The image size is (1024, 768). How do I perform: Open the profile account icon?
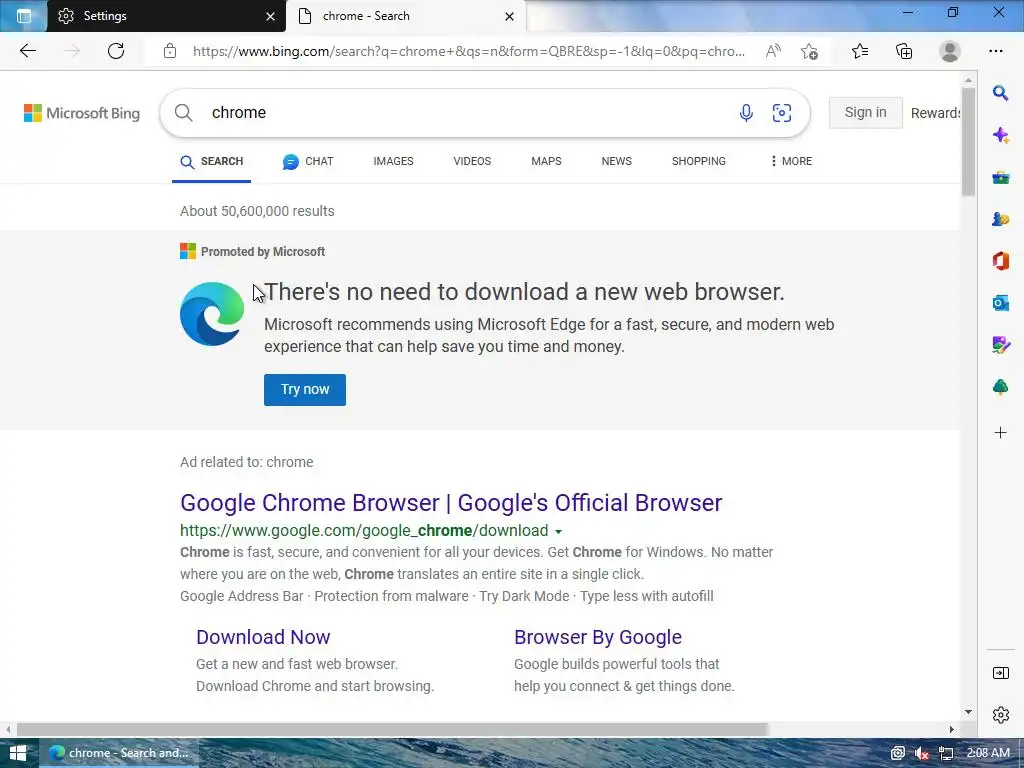click(950, 51)
